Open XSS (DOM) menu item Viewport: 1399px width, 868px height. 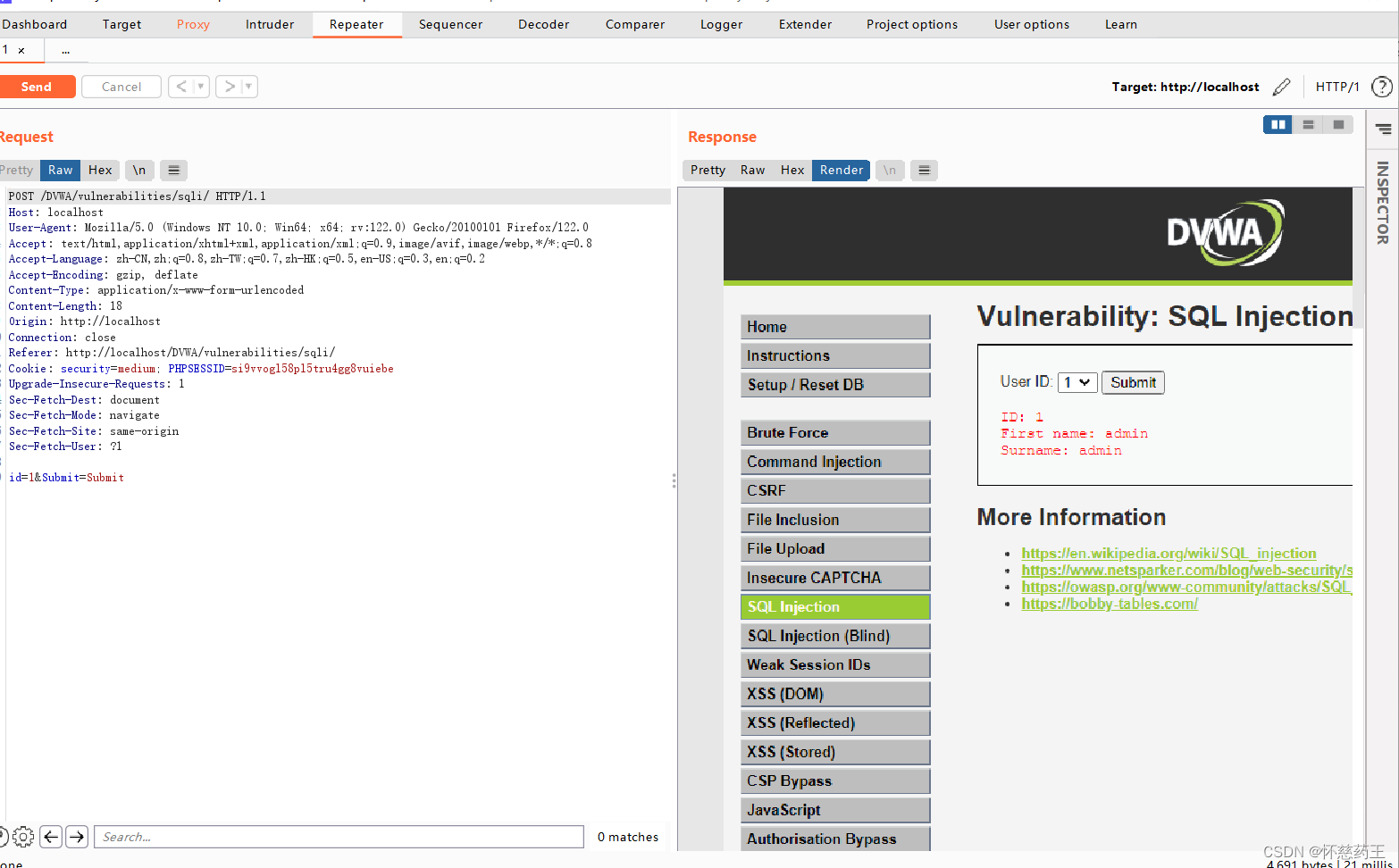(835, 694)
